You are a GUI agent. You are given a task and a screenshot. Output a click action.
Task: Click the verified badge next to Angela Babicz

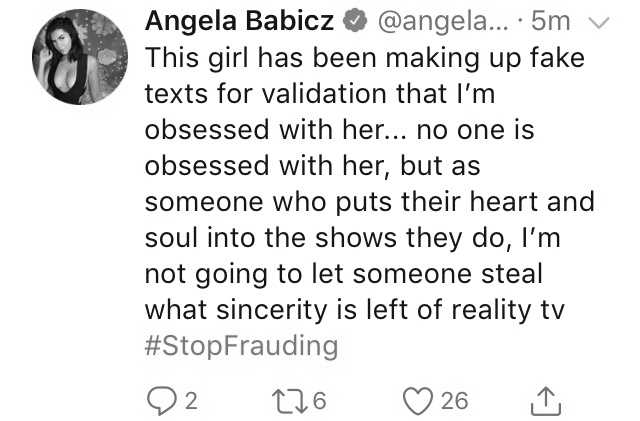355,21
